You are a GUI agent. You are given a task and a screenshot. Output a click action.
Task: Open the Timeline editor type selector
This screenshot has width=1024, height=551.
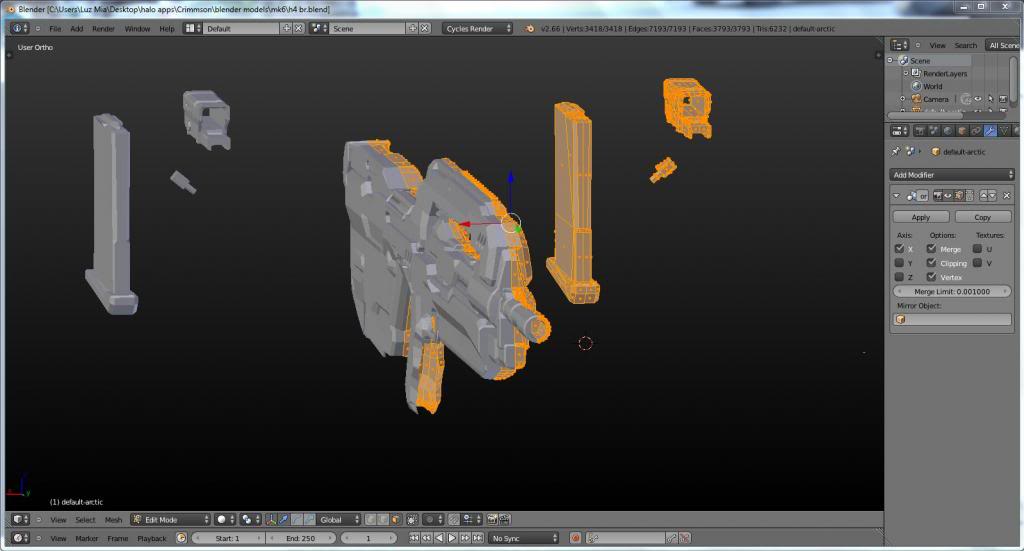(x=21, y=538)
